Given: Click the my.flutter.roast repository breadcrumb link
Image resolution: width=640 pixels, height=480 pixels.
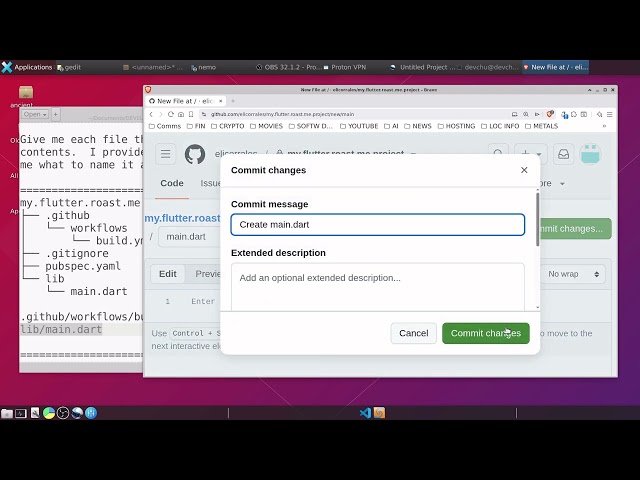Looking at the screenshot, I should click(x=182, y=218).
